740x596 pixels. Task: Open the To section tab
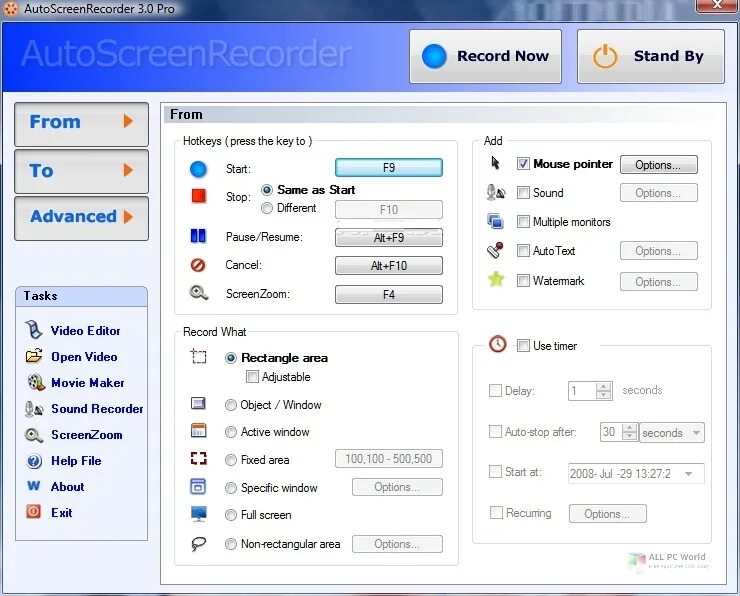pyautogui.click(x=81, y=171)
